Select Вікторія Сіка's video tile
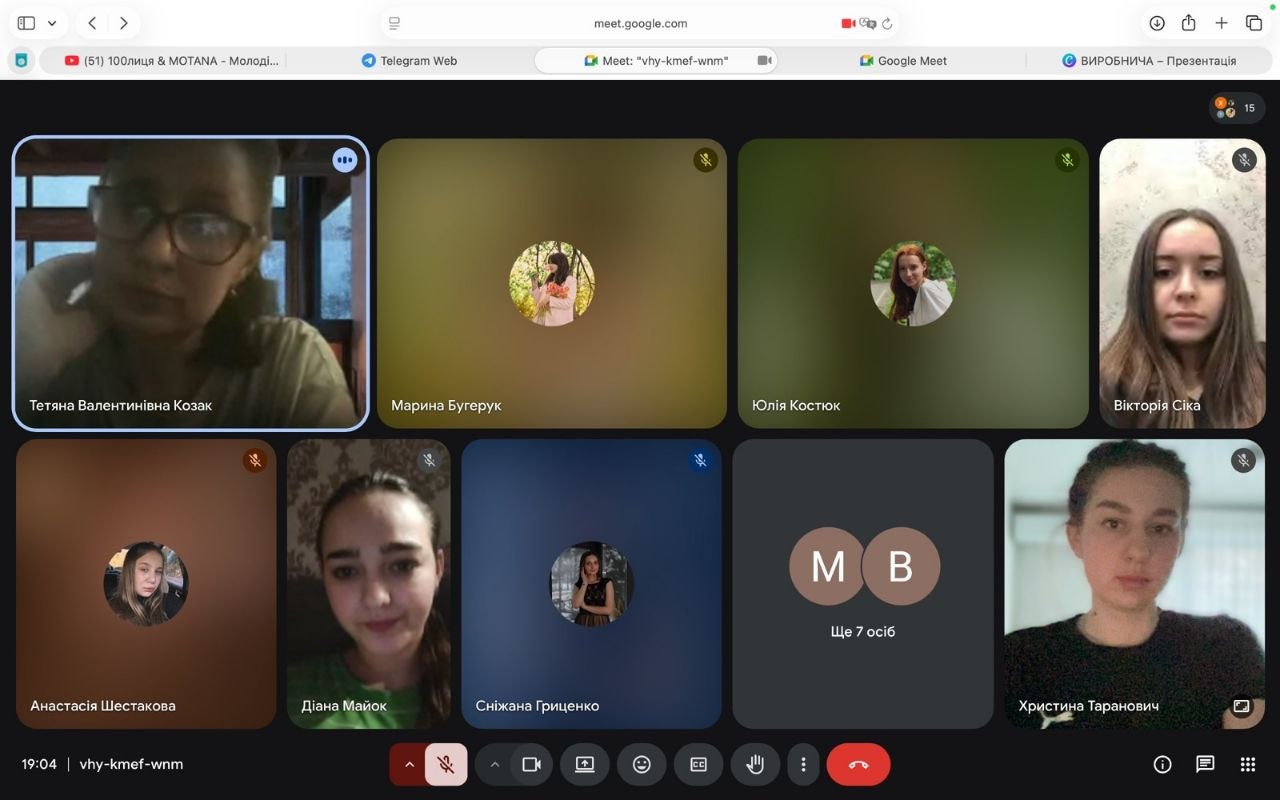 pyautogui.click(x=1182, y=283)
